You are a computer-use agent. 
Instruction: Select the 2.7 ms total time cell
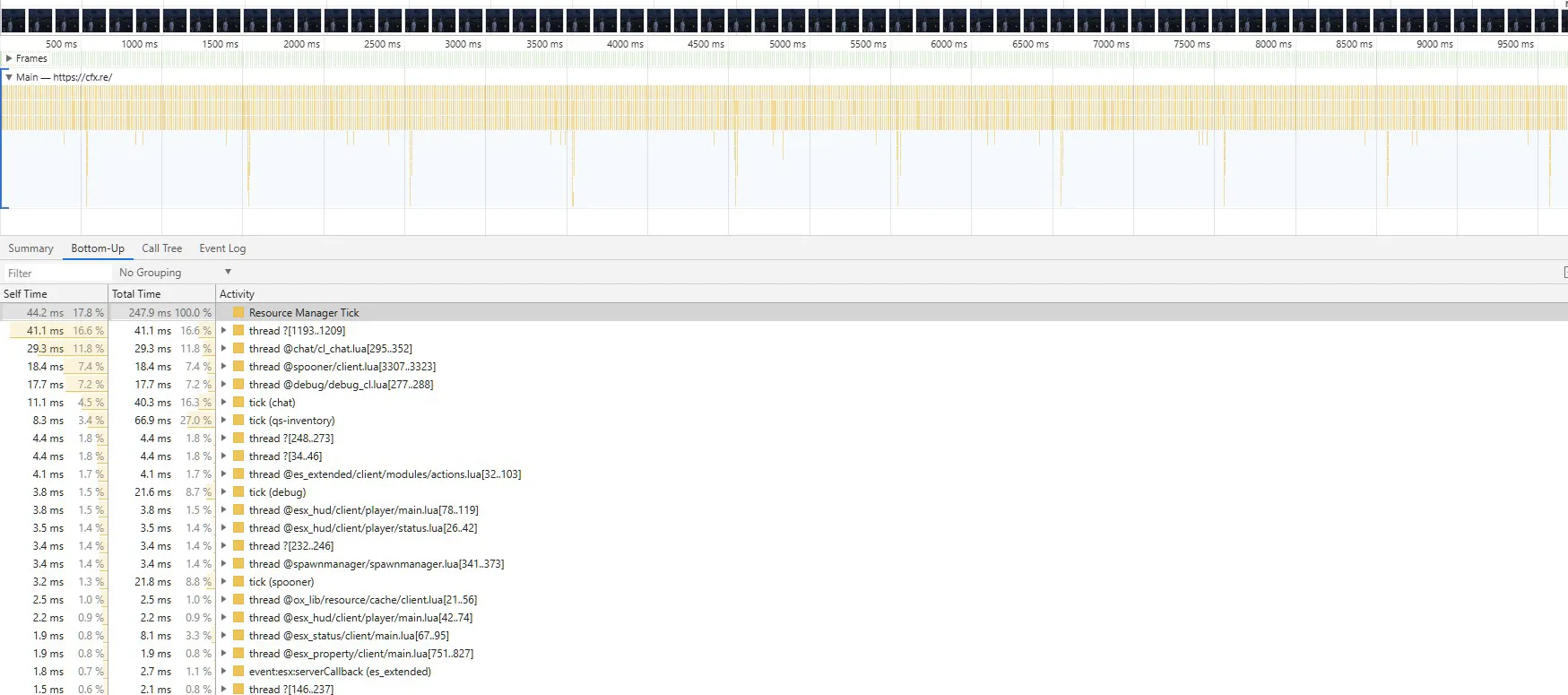click(x=155, y=672)
